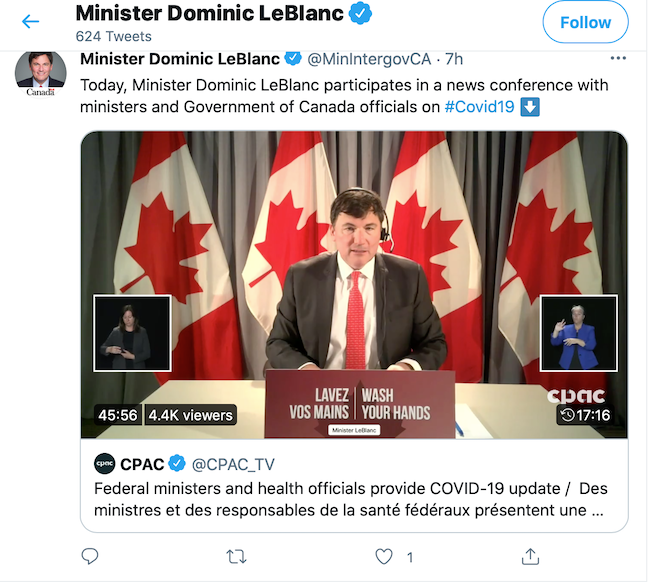Play the CPAC news conference video
This screenshot has height=582, width=650.
click(354, 285)
